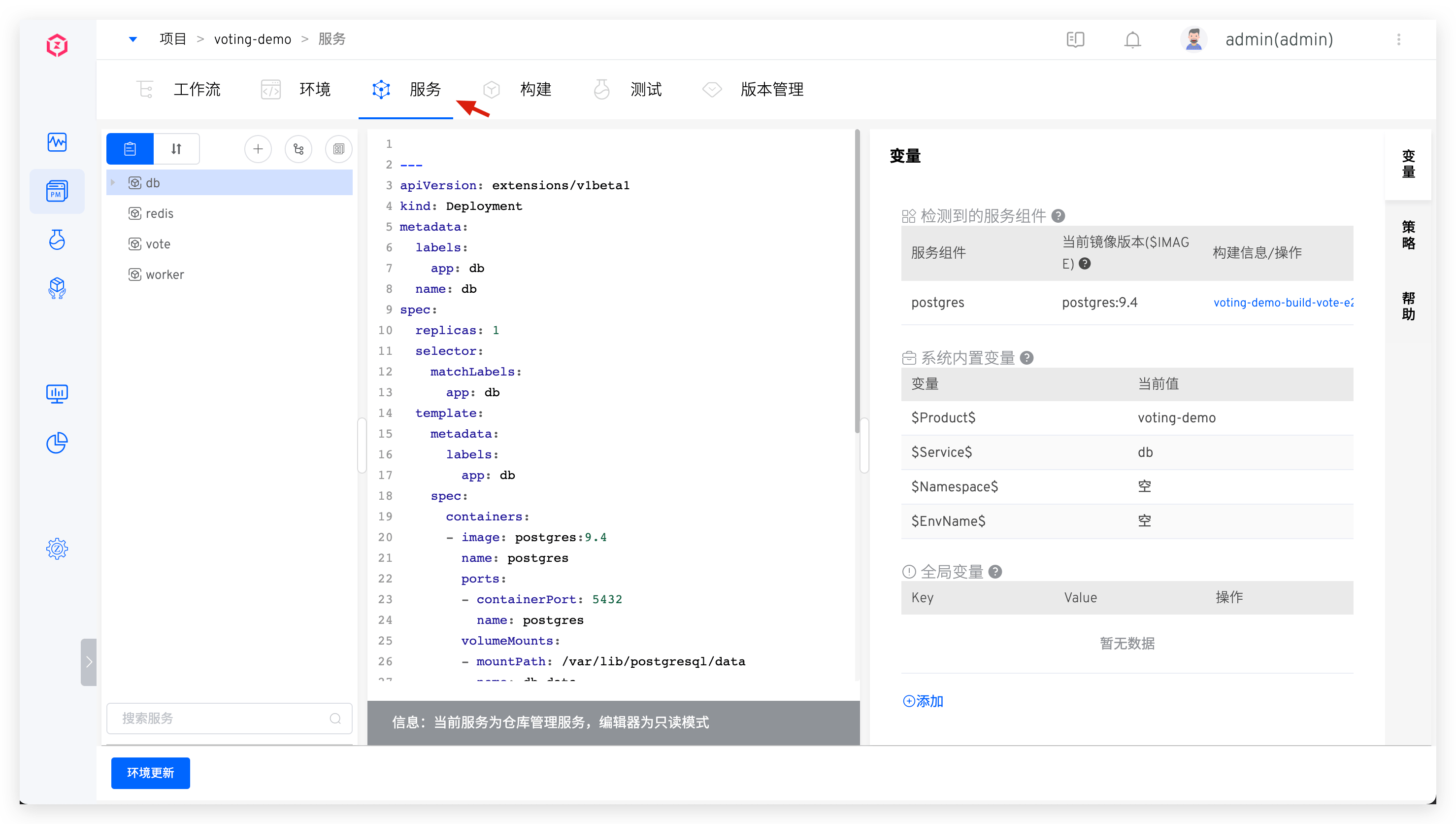Click the shared service icon beside repository icon
Screen dimensions: 1456x824
pos(339,149)
